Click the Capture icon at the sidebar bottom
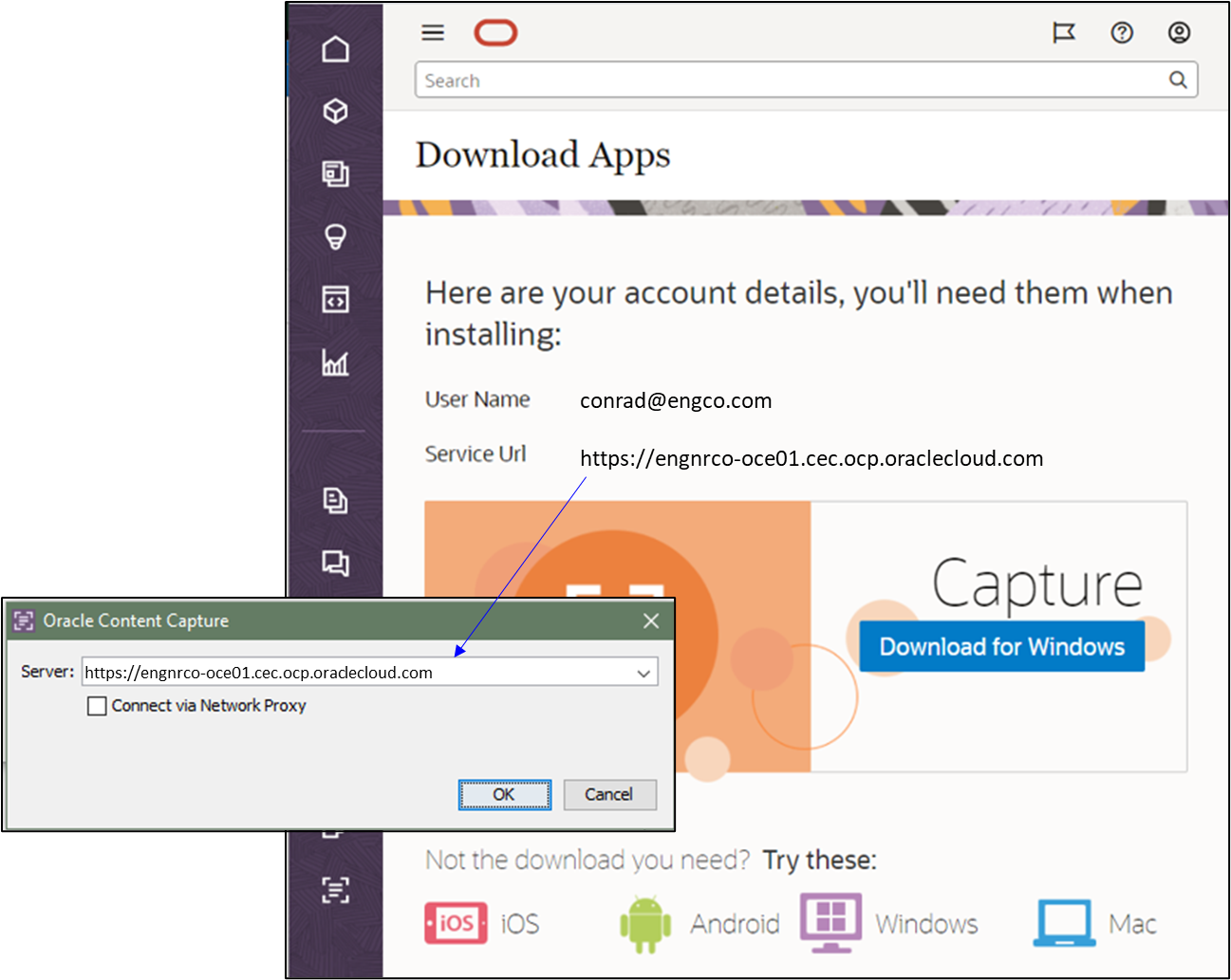This screenshot has height=980, width=1231. 336,891
